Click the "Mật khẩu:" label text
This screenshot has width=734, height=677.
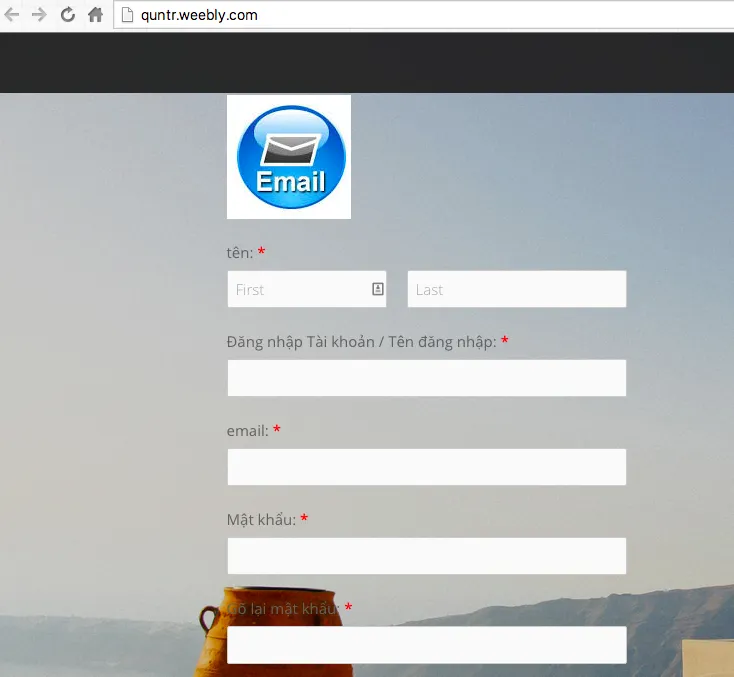tap(261, 520)
